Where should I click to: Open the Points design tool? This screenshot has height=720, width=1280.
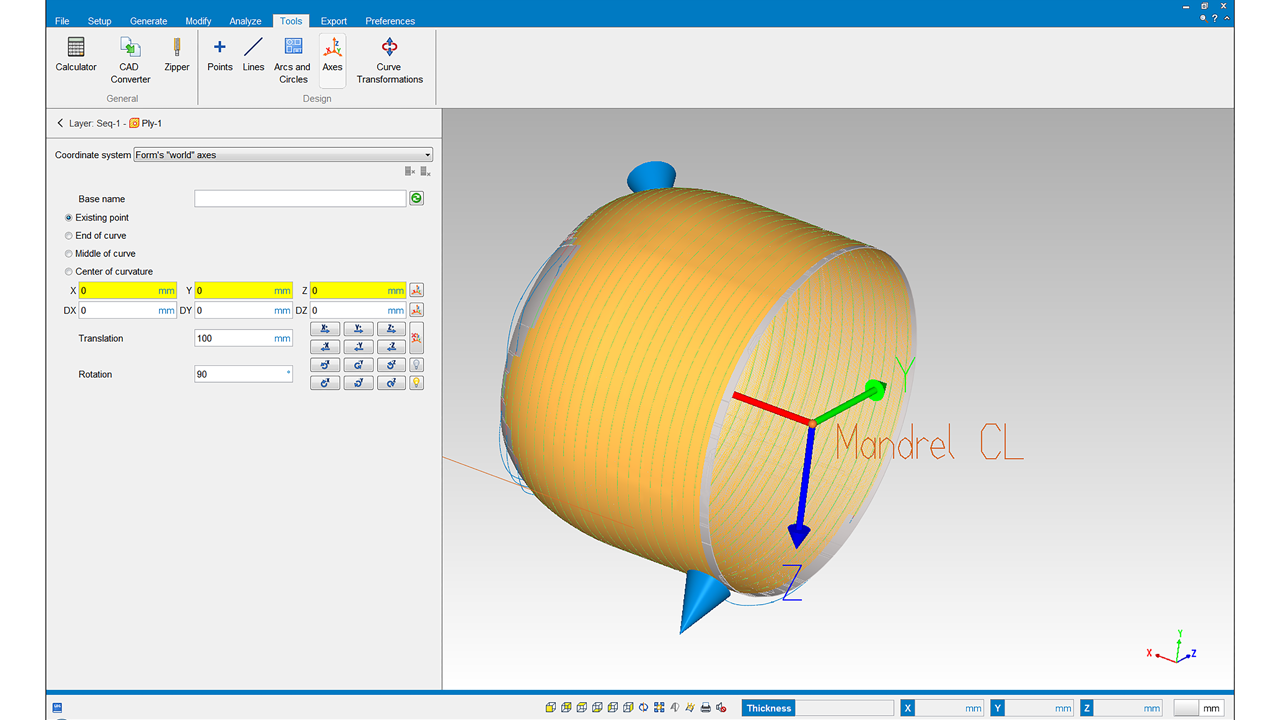[220, 55]
